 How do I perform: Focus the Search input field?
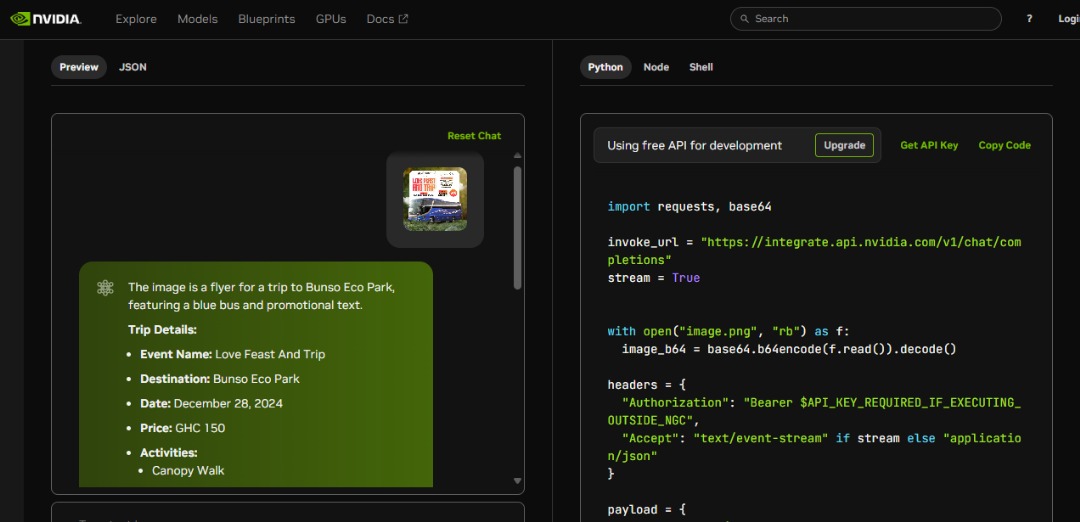(866, 19)
